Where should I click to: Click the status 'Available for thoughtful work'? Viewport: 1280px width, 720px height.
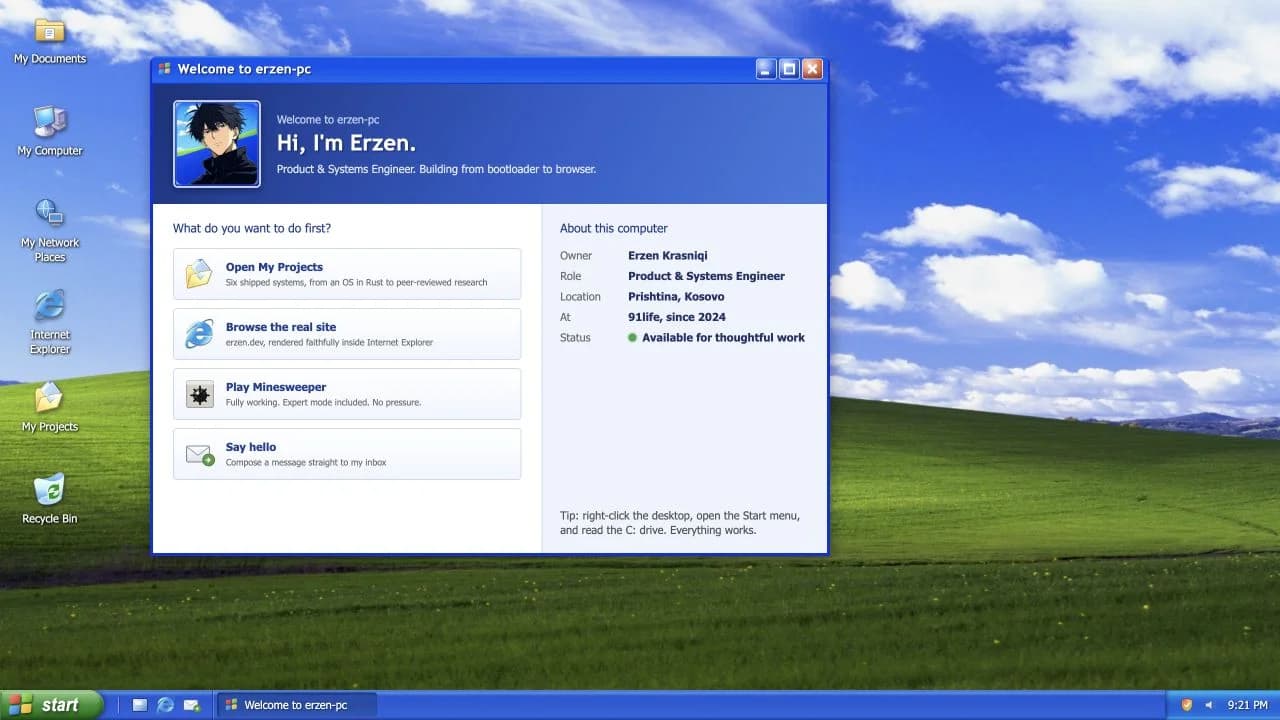[x=723, y=338]
